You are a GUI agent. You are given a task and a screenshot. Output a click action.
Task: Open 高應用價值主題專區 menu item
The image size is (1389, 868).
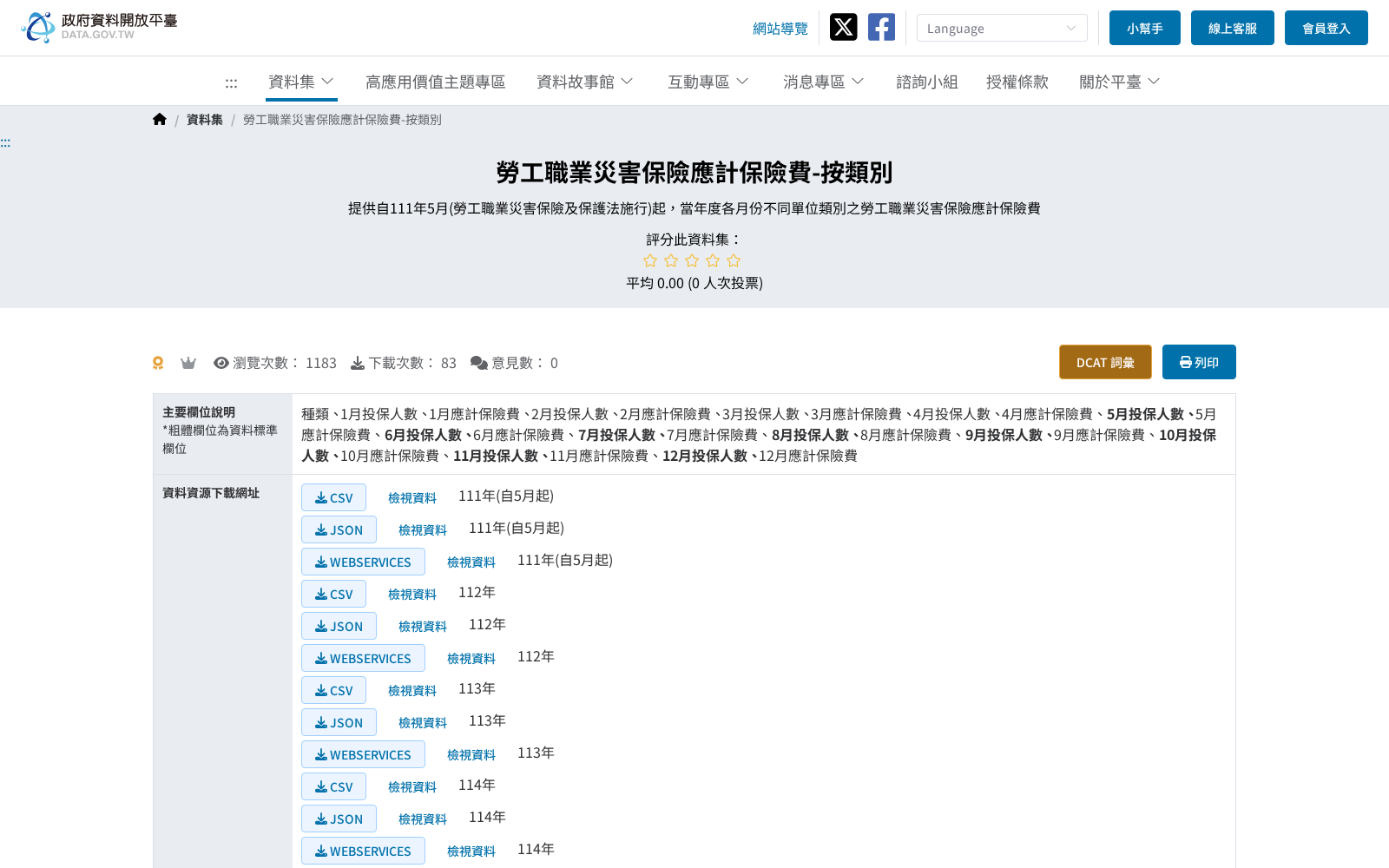[435, 82]
